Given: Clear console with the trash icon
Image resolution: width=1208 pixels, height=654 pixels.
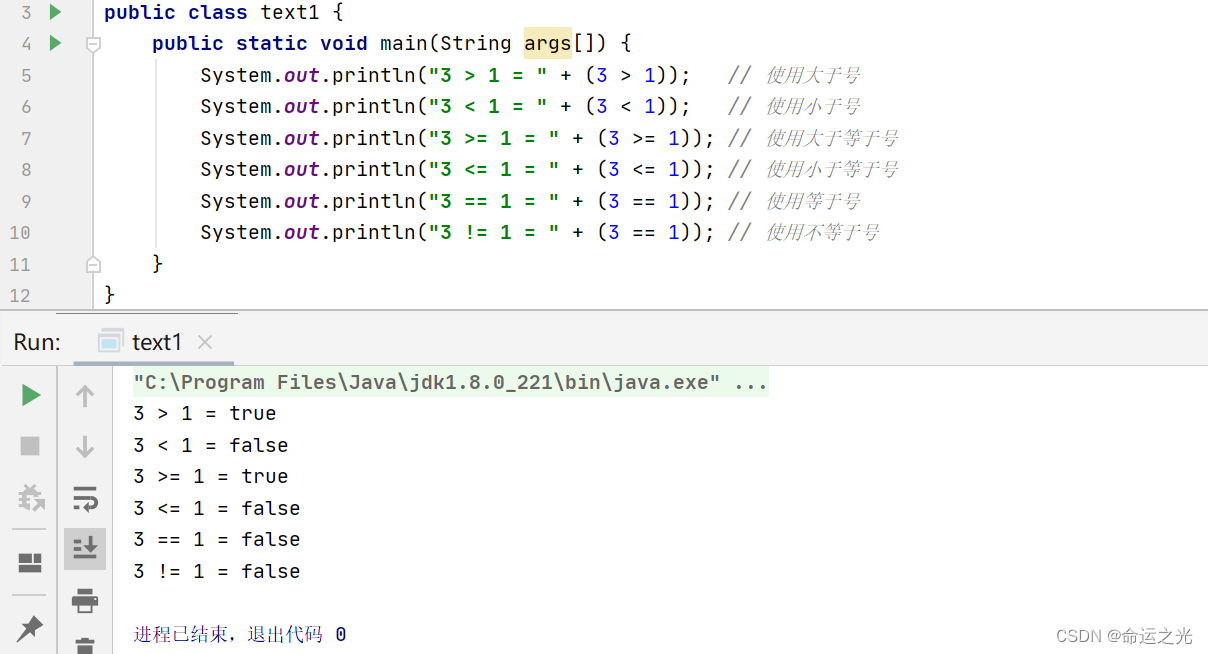Looking at the screenshot, I should tap(85, 645).
